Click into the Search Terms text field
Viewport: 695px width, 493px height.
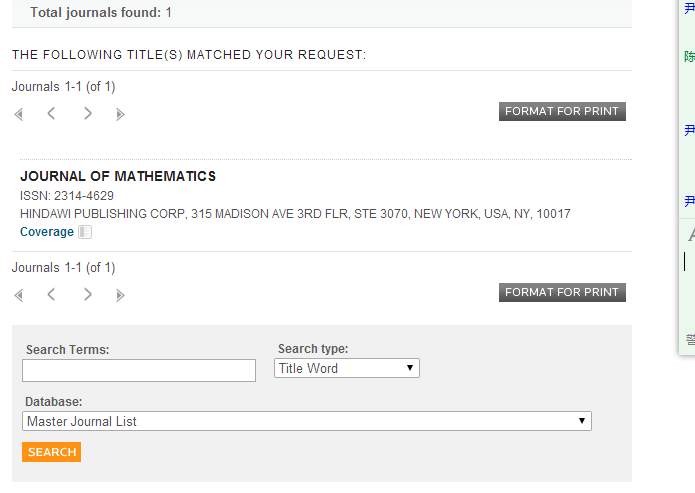[139, 371]
